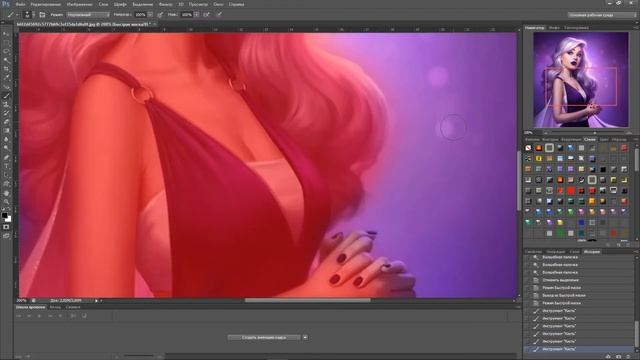
Task: Select the Eyedropper tool
Action: [x=6, y=78]
